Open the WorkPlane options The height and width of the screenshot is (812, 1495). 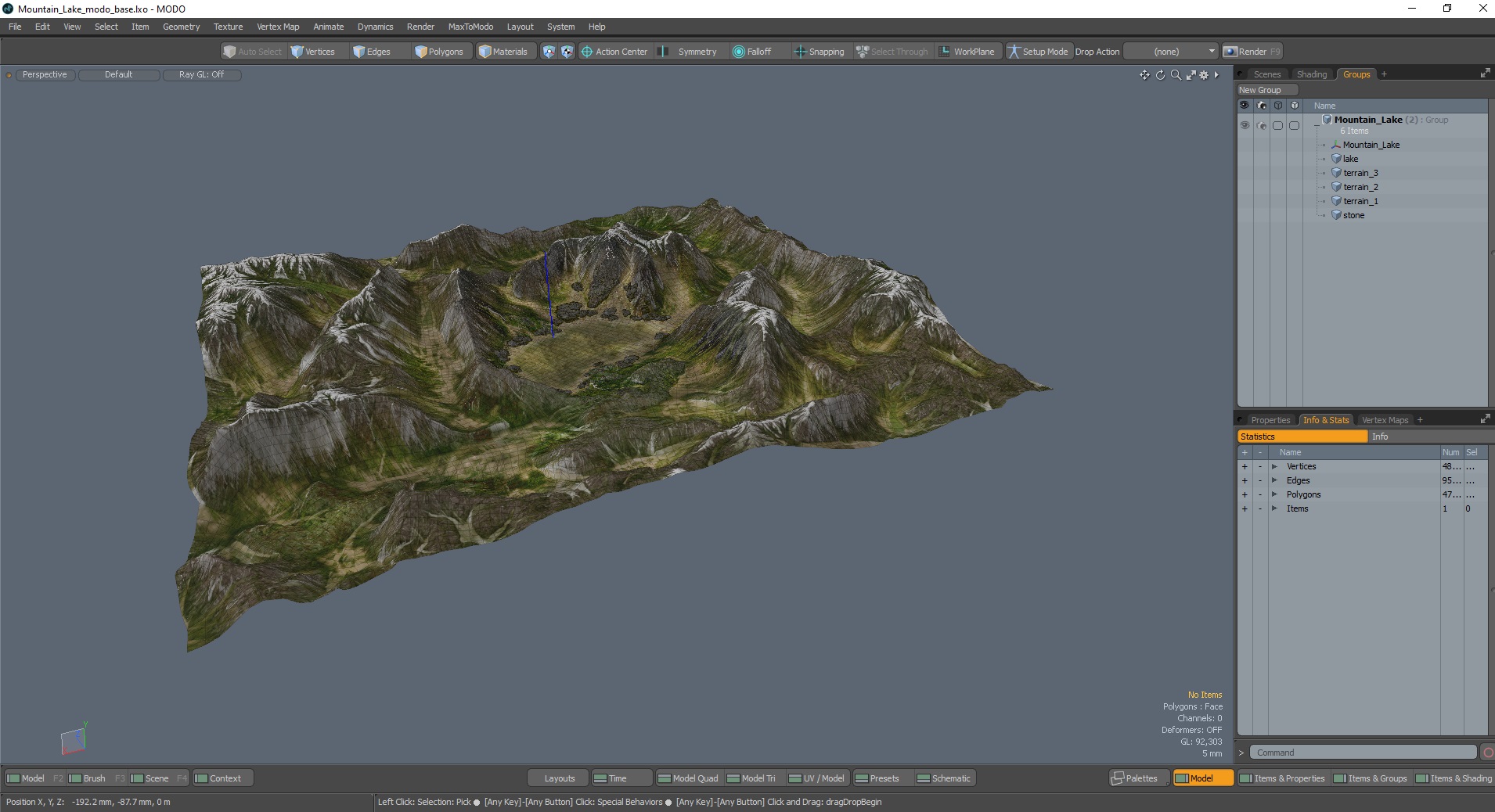pos(967,52)
